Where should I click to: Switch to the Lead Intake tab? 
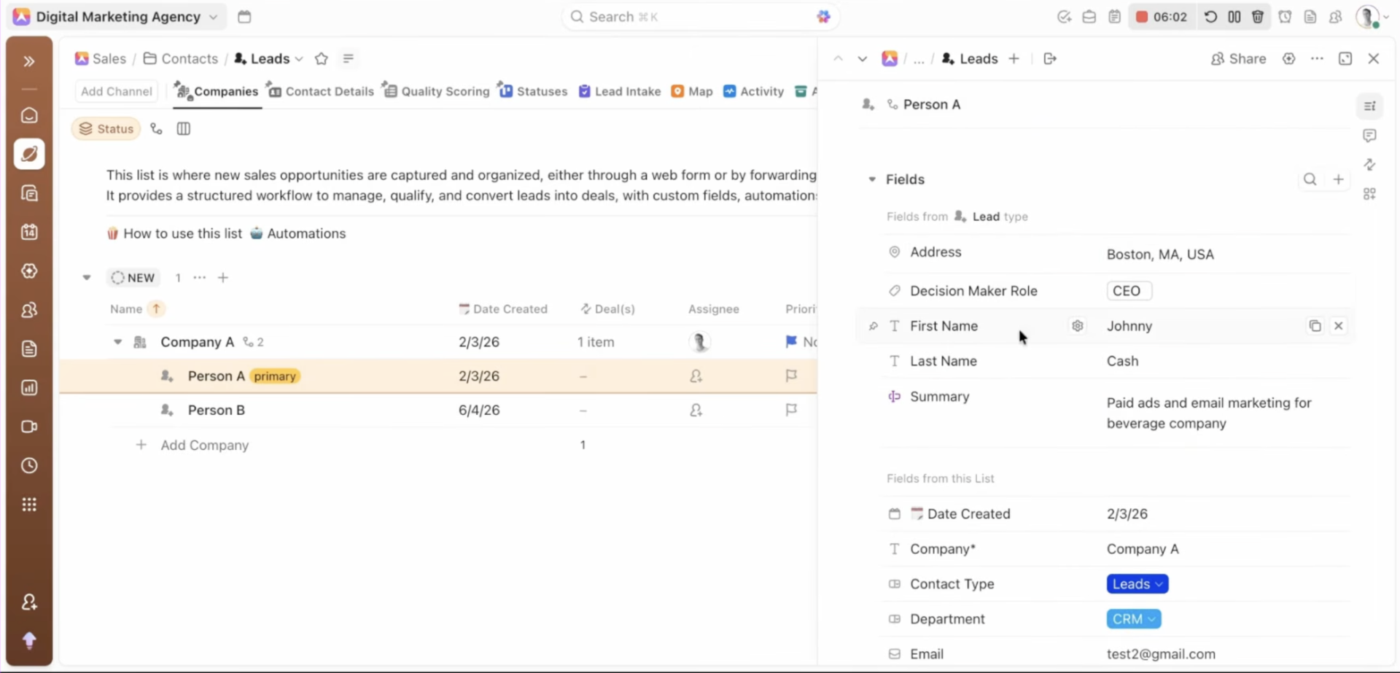click(x=620, y=91)
